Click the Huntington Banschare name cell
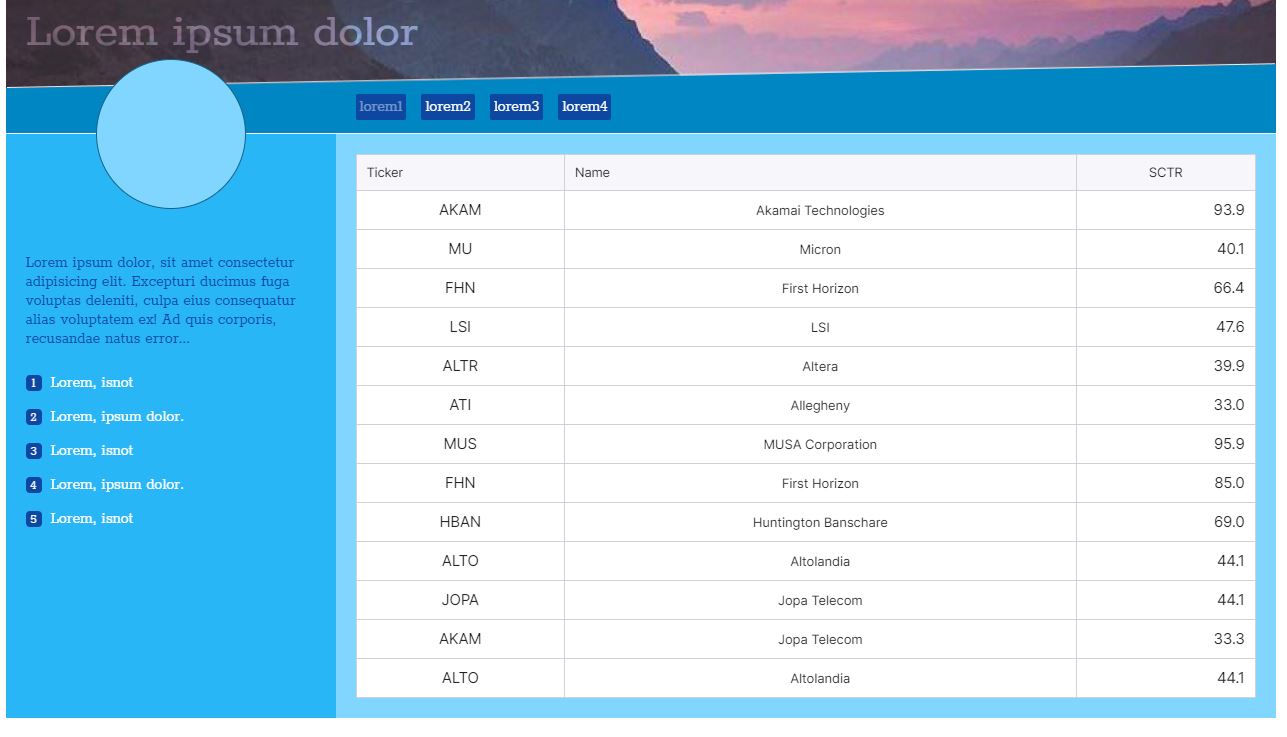1287x737 pixels. click(820, 522)
